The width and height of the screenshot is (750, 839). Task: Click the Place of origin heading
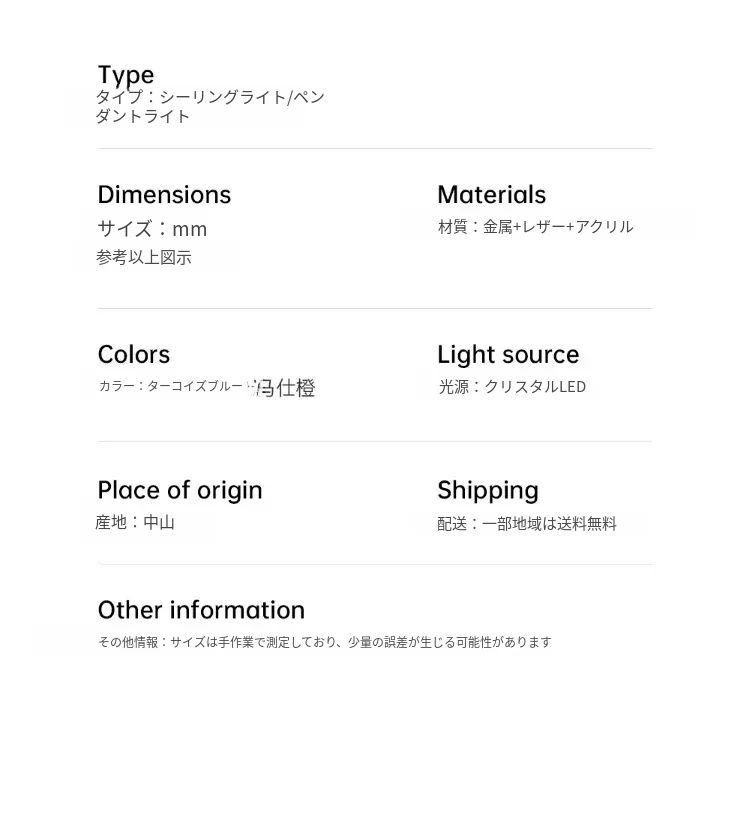pos(180,490)
